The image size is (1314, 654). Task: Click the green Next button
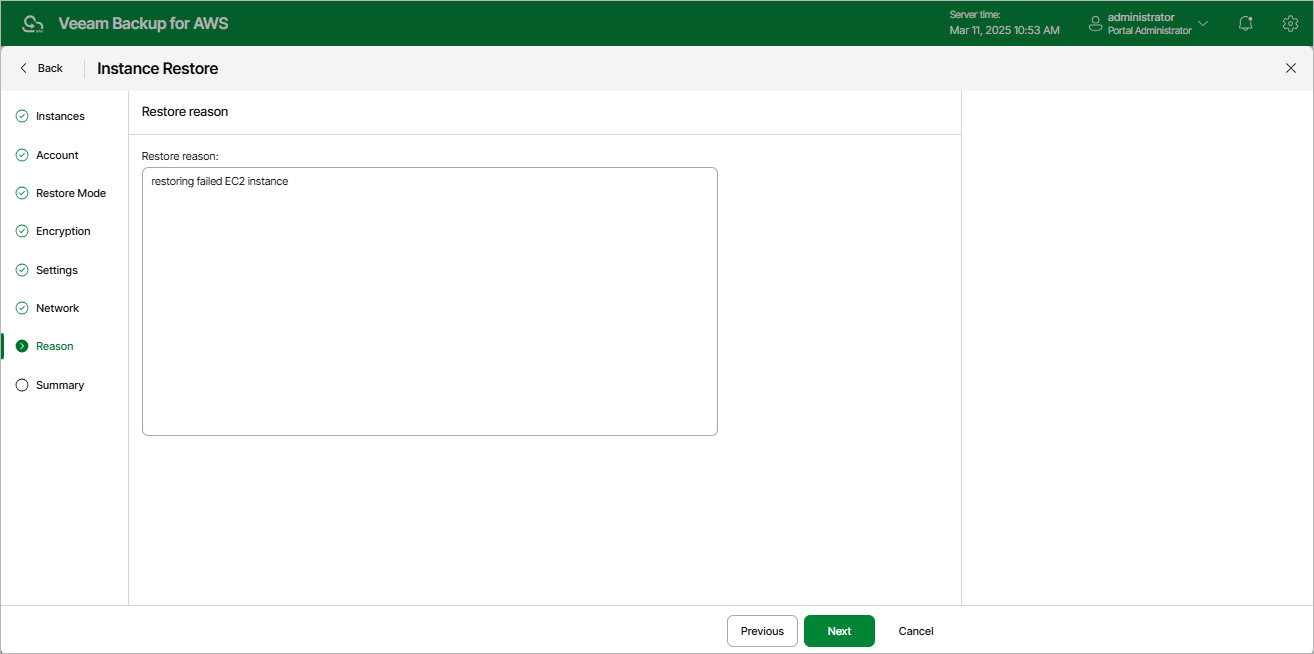click(839, 631)
